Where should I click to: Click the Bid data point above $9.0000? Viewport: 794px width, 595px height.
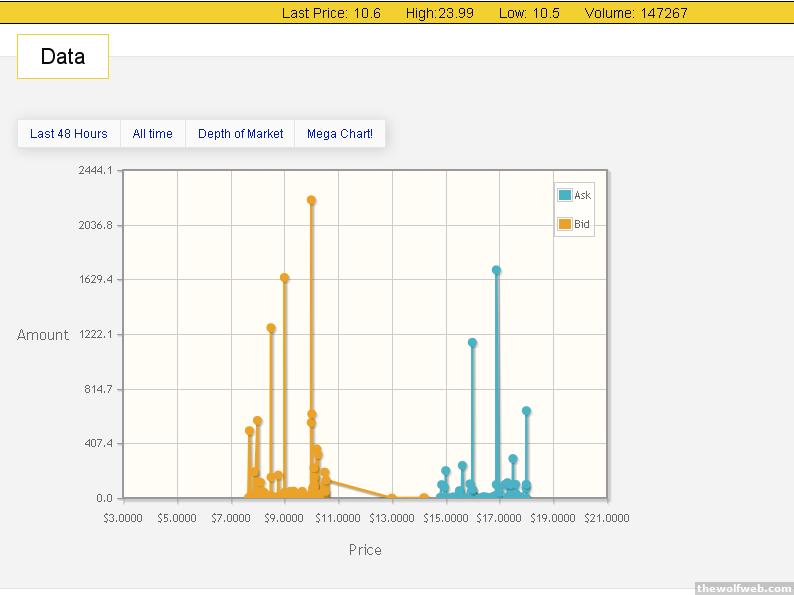tap(285, 277)
